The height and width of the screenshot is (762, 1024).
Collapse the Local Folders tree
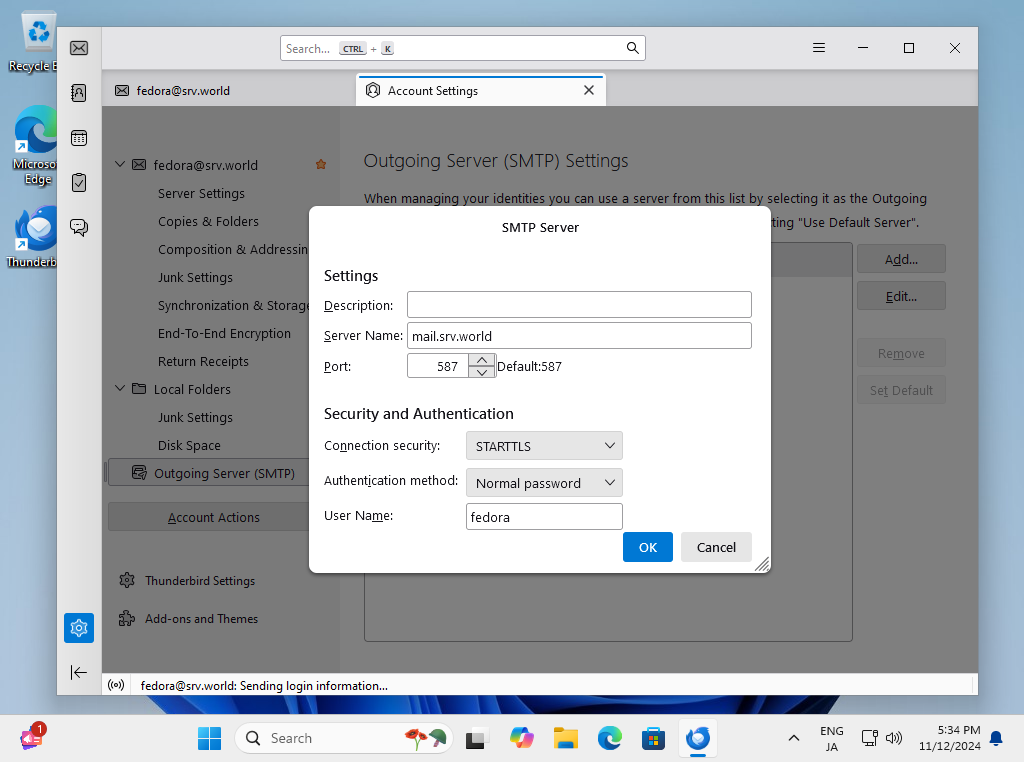point(120,389)
